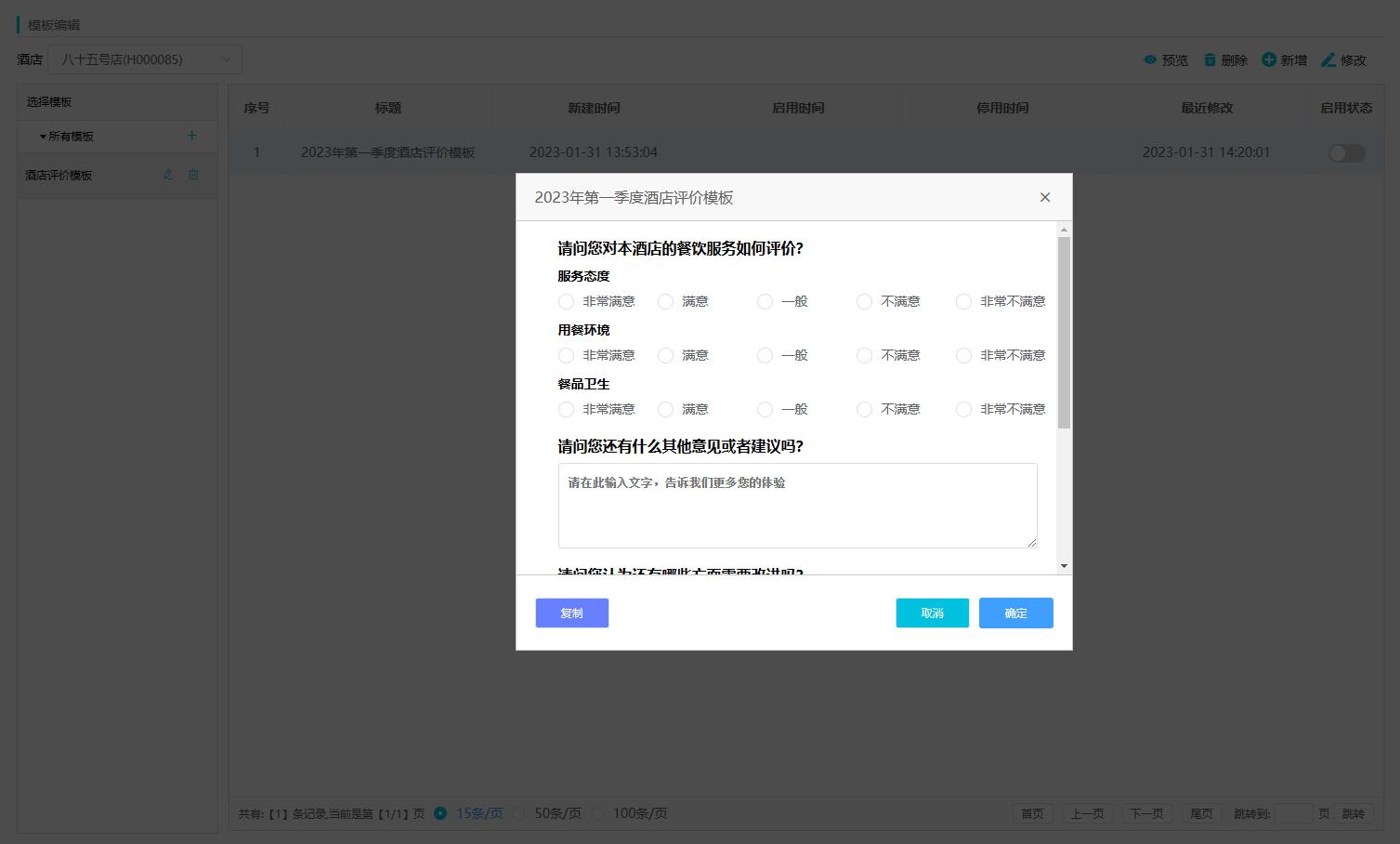The image size is (1400, 844).
Task: Click plus icon beside 所有模板
Action: (191, 136)
